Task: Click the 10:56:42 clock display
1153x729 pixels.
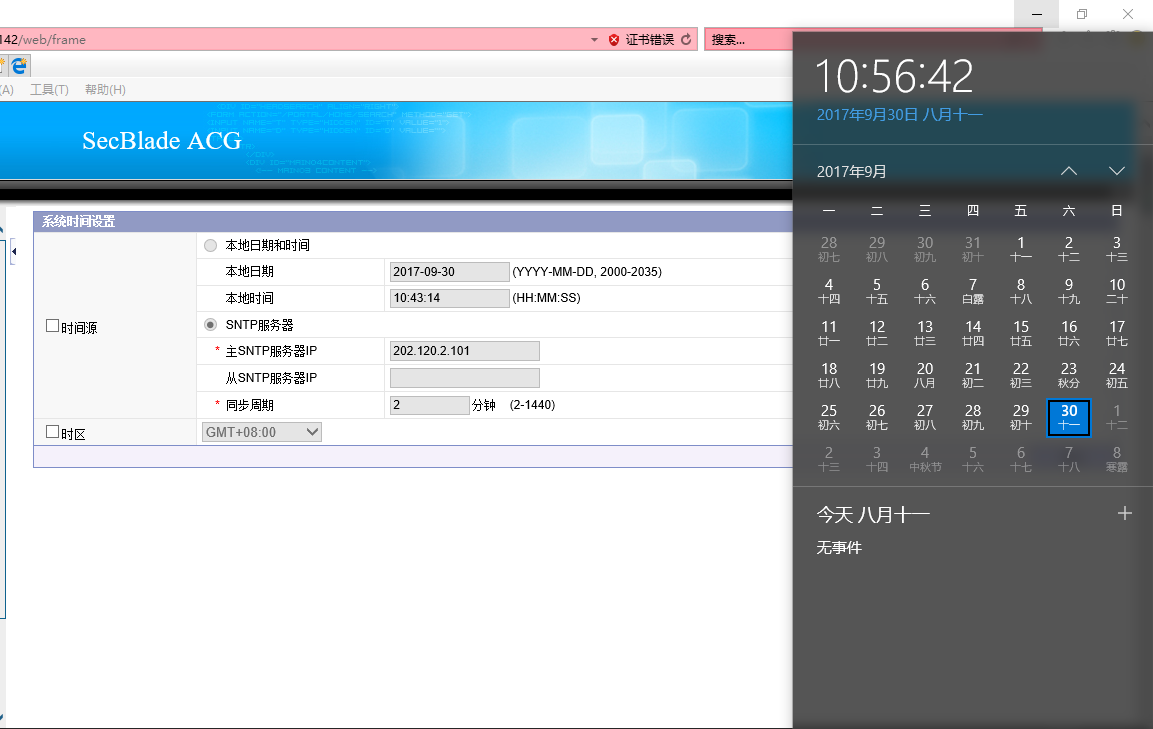Action: pos(894,77)
